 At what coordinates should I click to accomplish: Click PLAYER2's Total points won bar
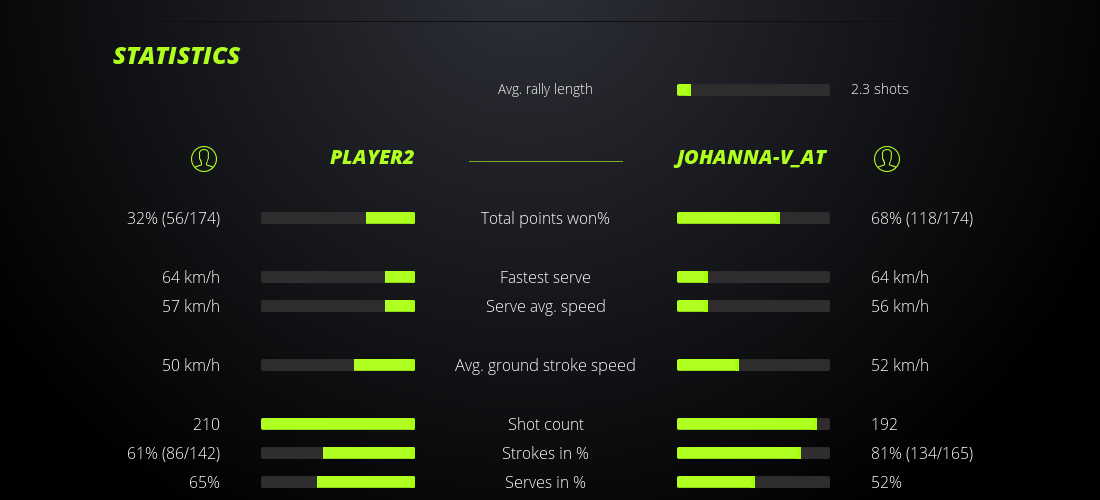(x=338, y=218)
